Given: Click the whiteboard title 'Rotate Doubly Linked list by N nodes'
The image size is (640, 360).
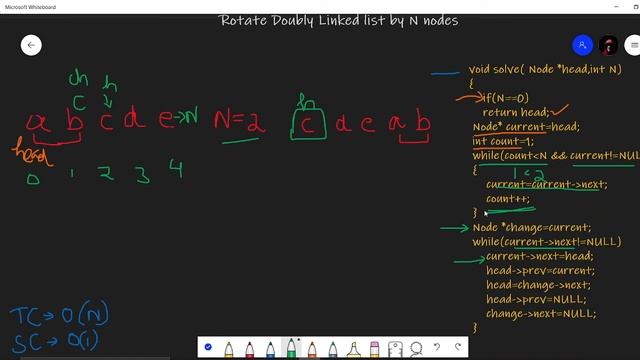Looking at the screenshot, I should 338,20.
